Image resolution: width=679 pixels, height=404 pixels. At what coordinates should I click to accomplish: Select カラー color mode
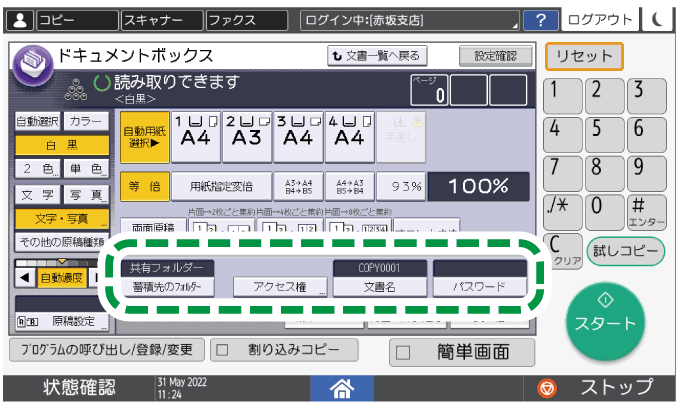(86, 122)
